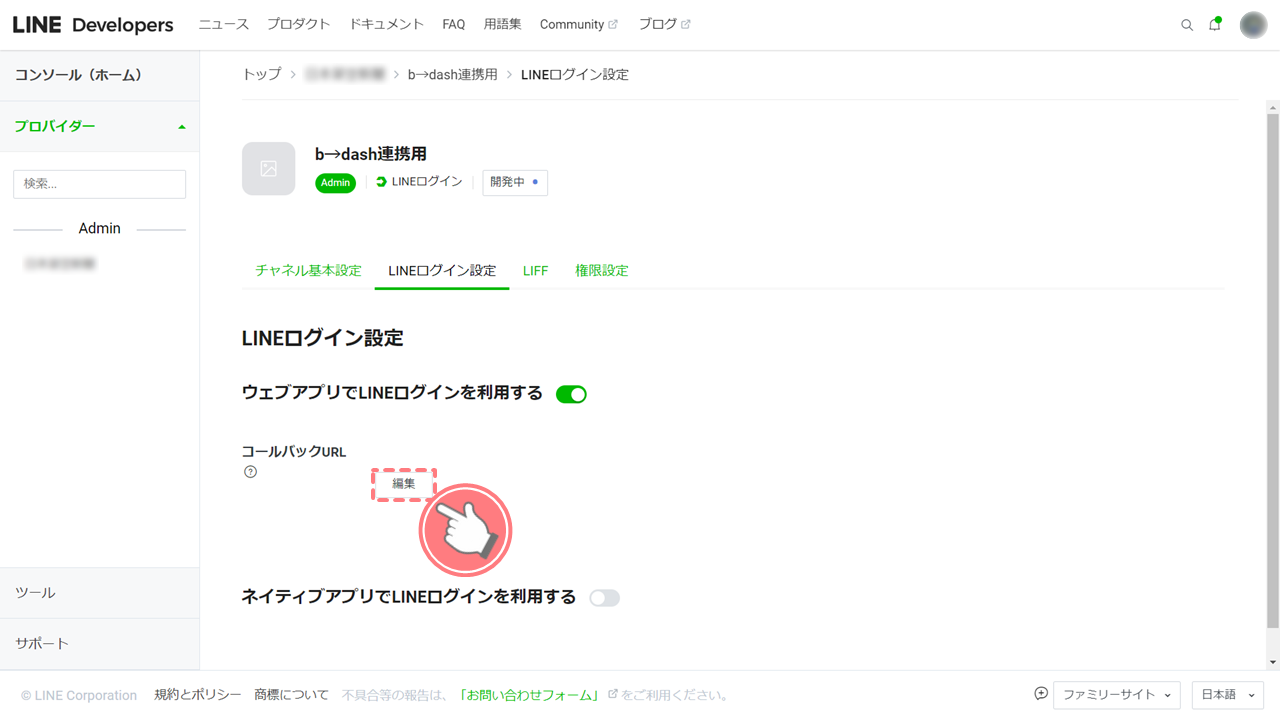
Task: Open 規約とポリシー footer link
Action: pyautogui.click(x=198, y=695)
